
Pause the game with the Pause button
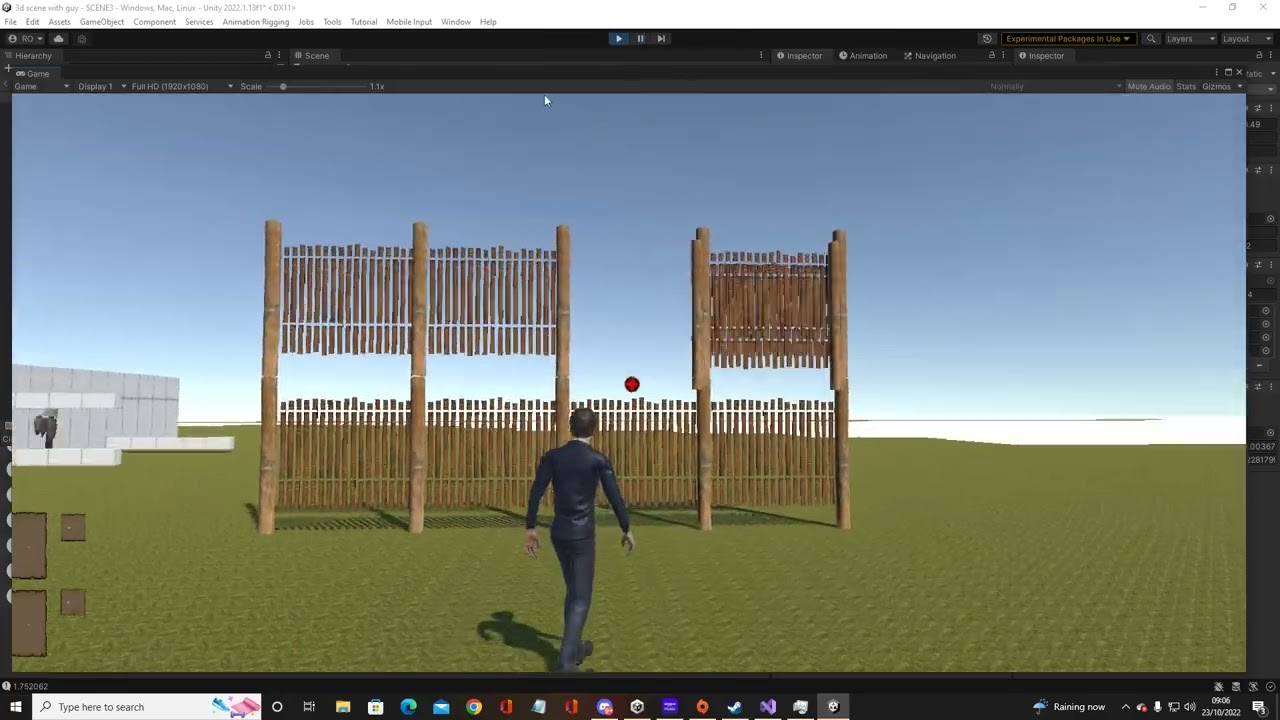pyautogui.click(x=640, y=39)
